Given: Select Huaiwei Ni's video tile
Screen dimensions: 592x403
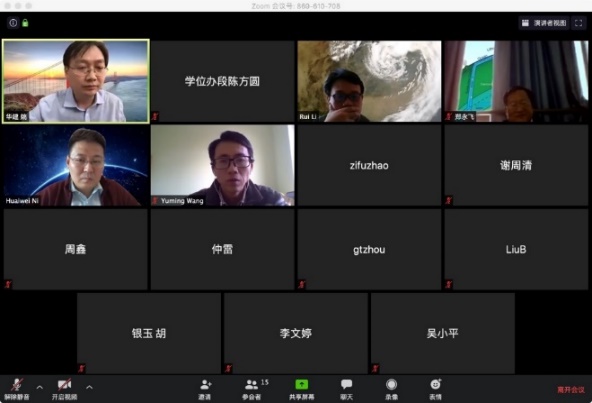Looking at the screenshot, I should (x=76, y=165).
